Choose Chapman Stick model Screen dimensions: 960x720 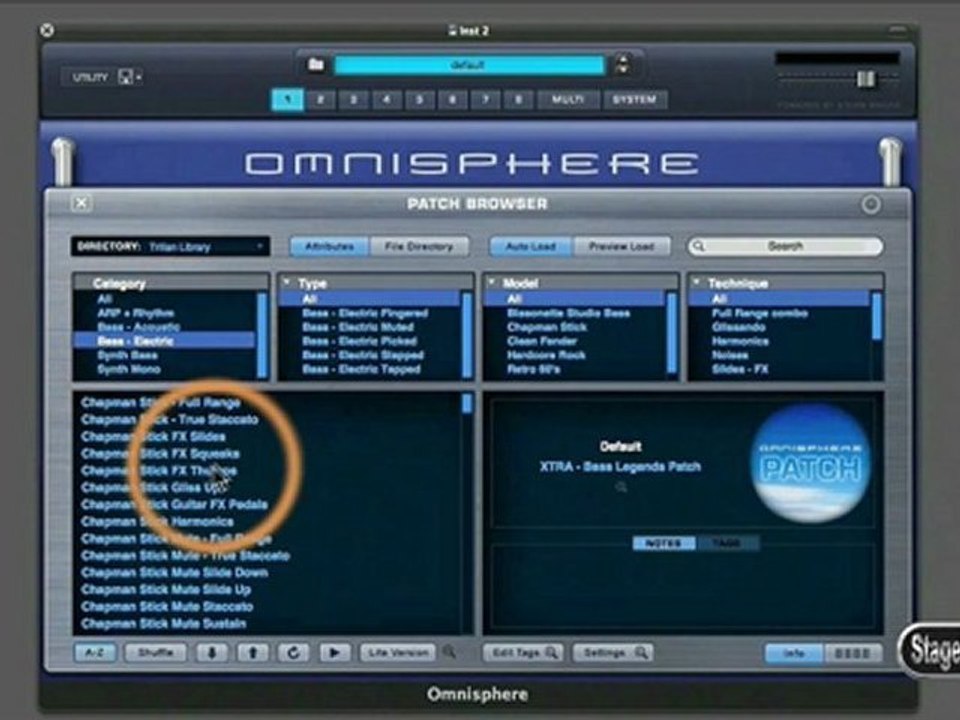click(547, 327)
